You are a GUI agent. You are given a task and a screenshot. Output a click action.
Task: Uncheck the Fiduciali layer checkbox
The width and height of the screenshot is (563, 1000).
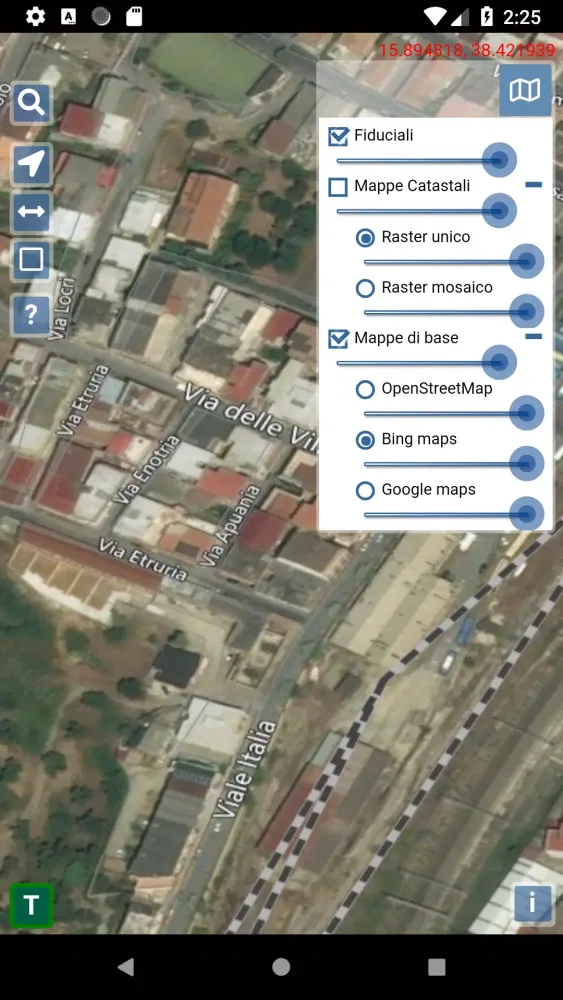point(338,136)
